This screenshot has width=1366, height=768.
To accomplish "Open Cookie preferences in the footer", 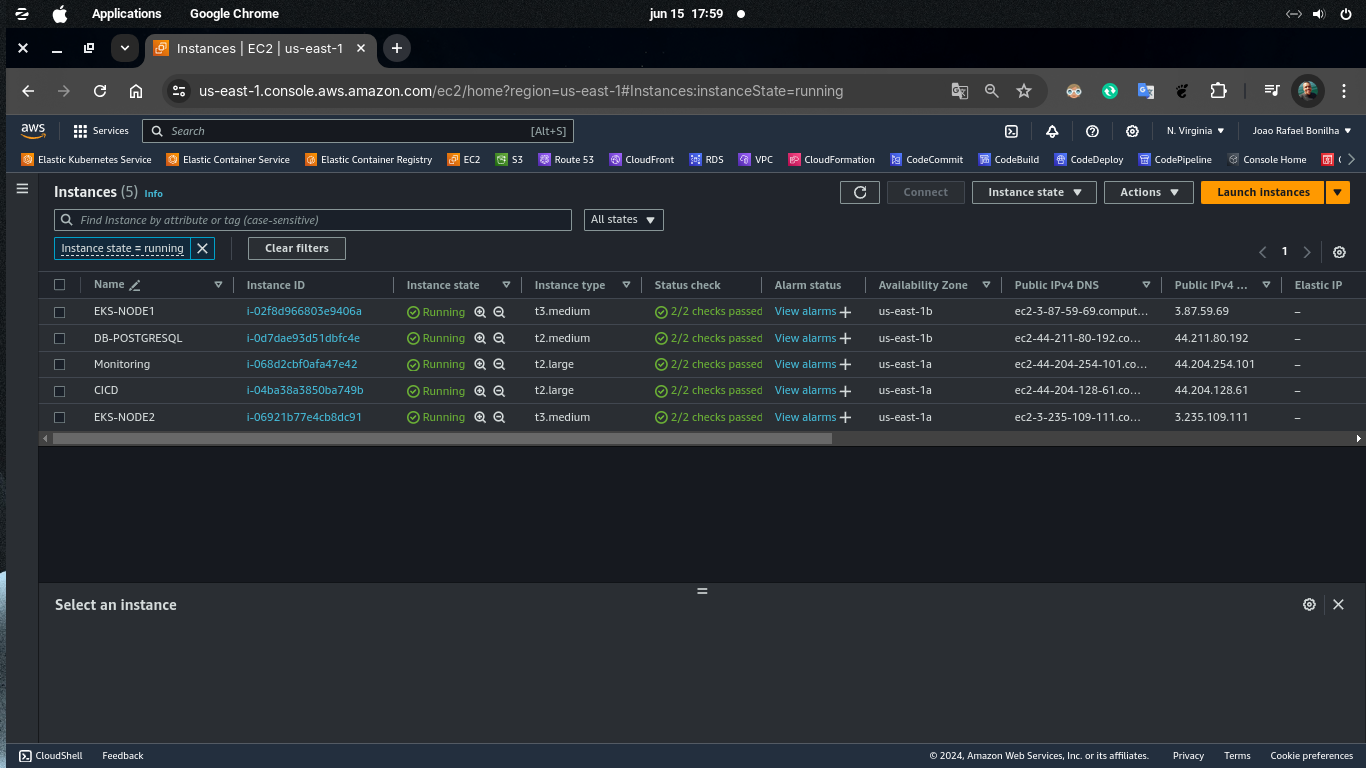I will (1311, 756).
